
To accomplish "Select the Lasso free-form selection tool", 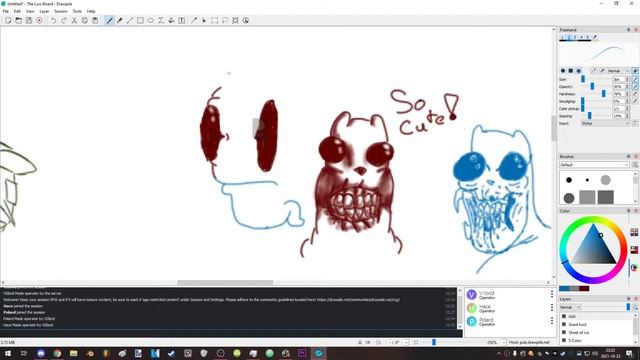I will (x=225, y=20).
